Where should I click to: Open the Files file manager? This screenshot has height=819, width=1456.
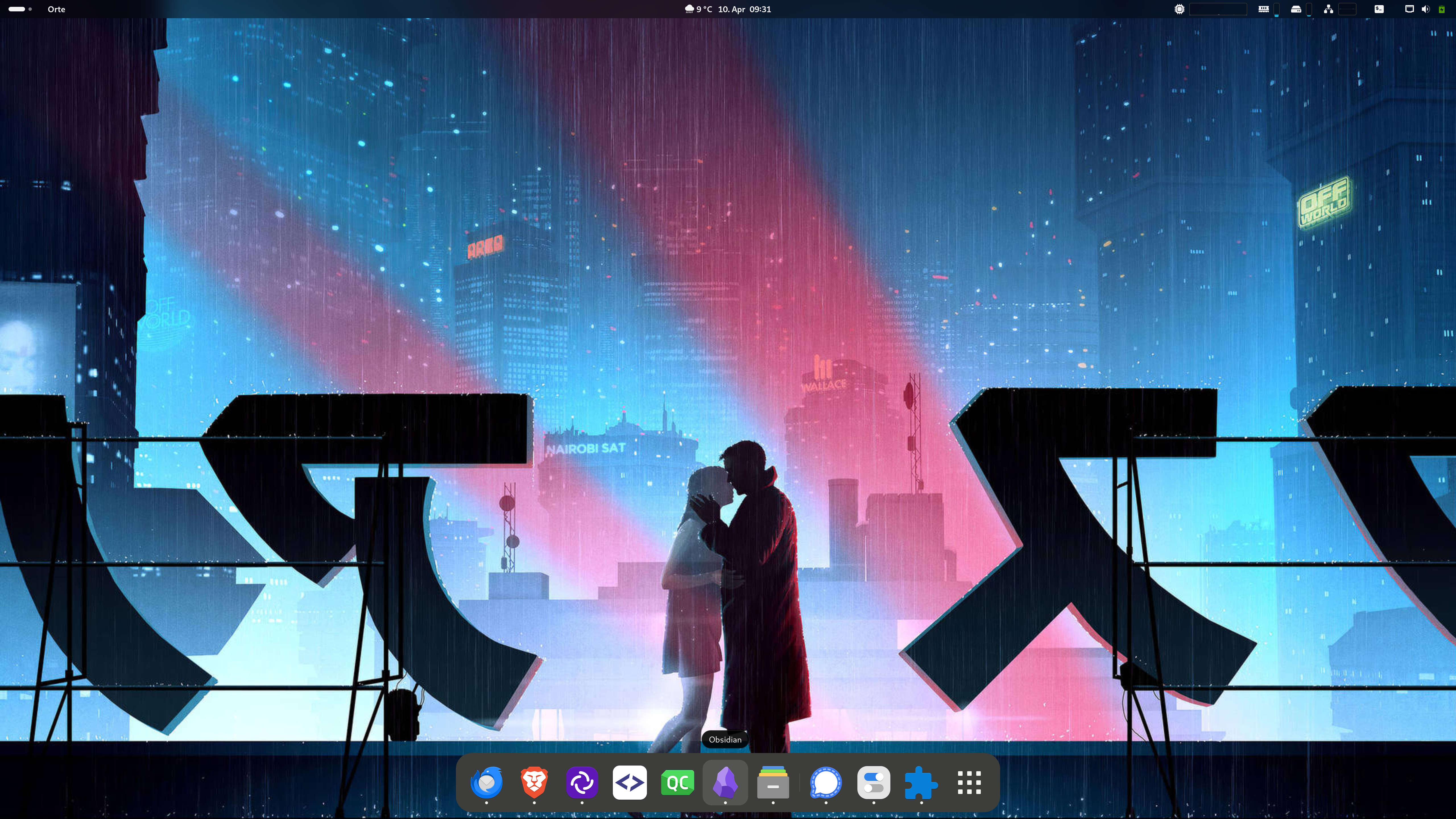[x=773, y=783]
